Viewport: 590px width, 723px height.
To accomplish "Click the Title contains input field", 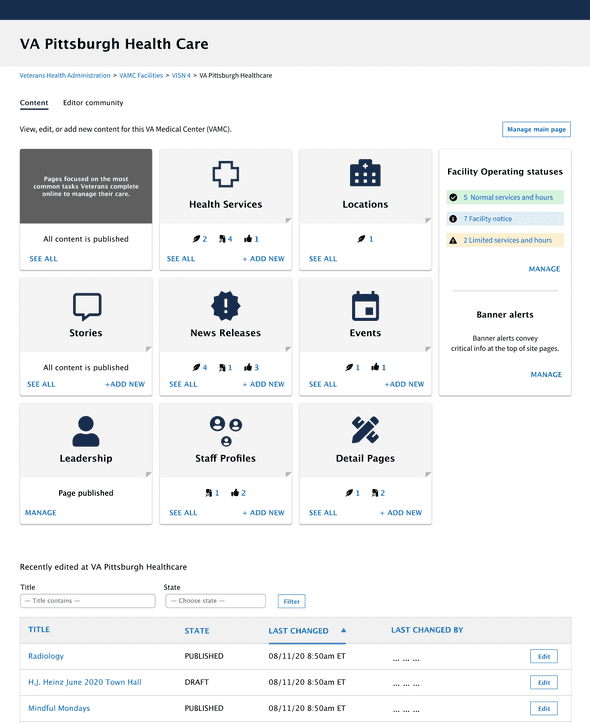I will pyautogui.click(x=88, y=601).
